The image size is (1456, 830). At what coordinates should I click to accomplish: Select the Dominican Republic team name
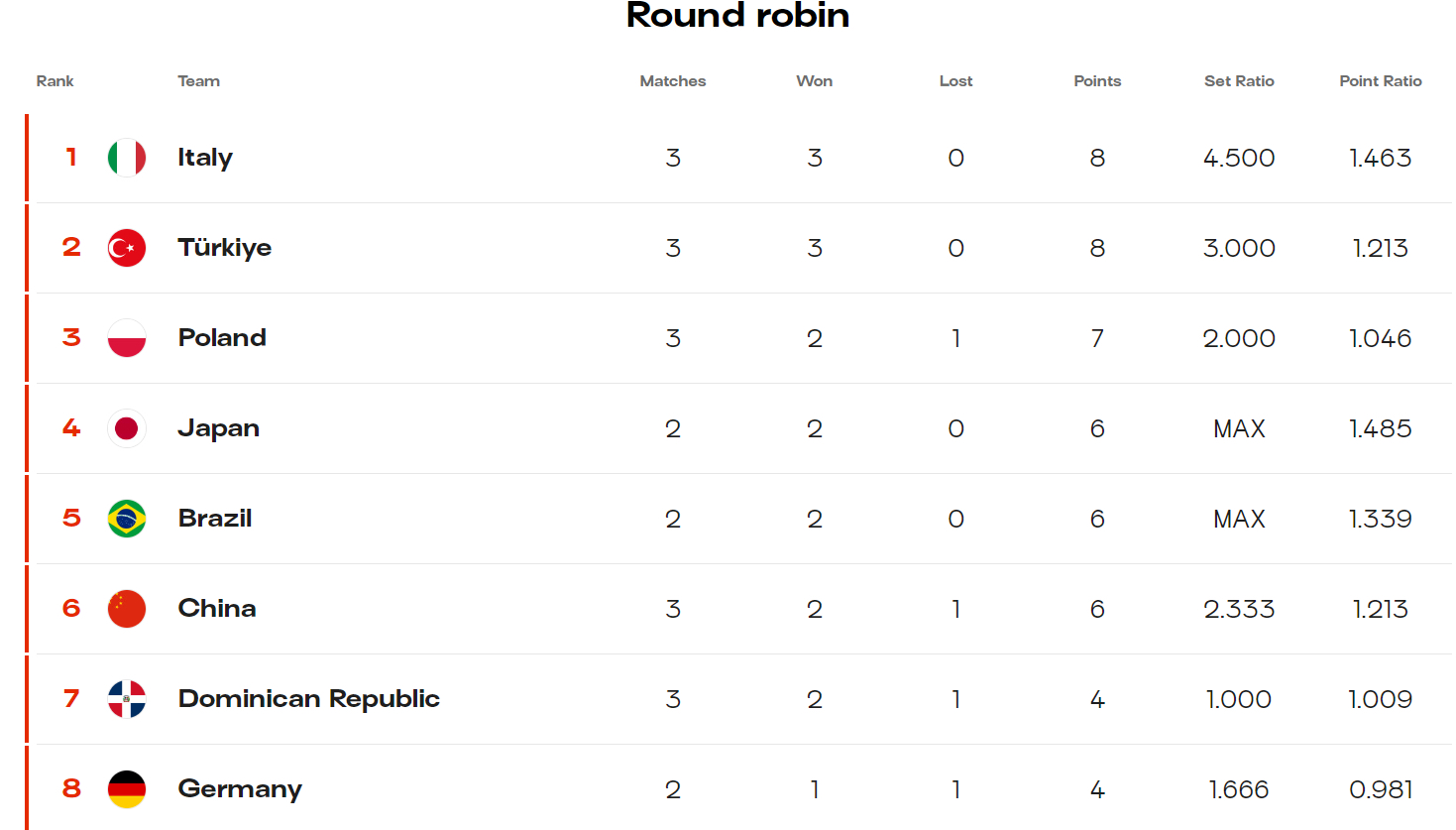(309, 699)
